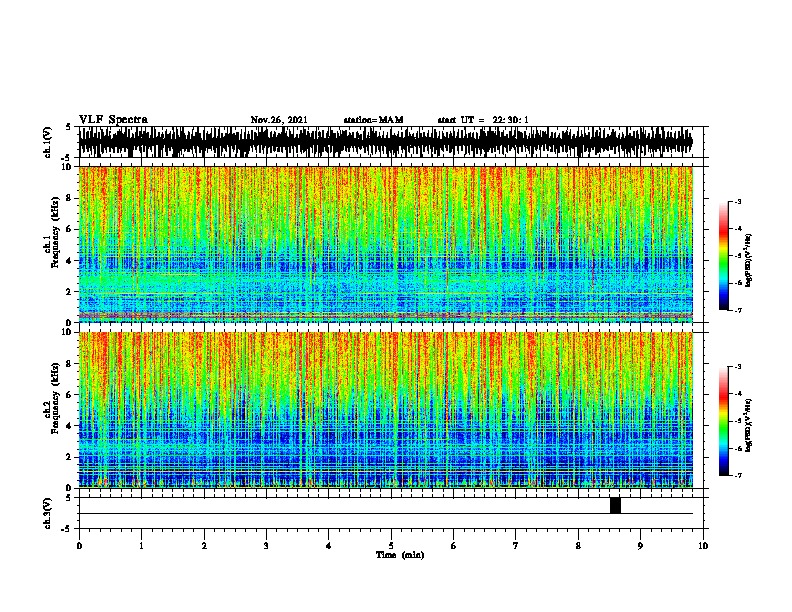
Task: Click the "VLF Spectra" plot title
Action: [113, 120]
